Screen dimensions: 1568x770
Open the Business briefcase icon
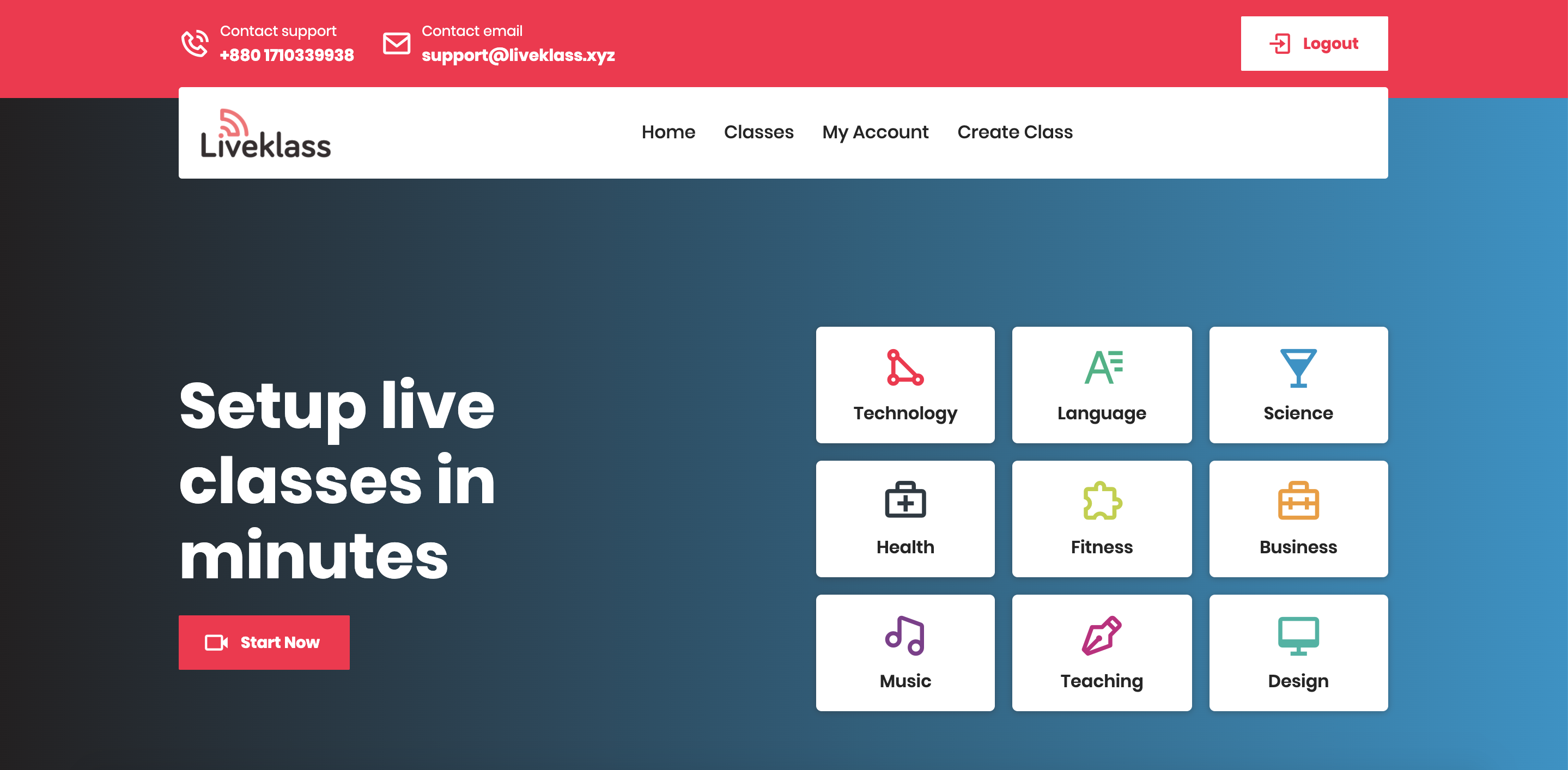click(1298, 500)
